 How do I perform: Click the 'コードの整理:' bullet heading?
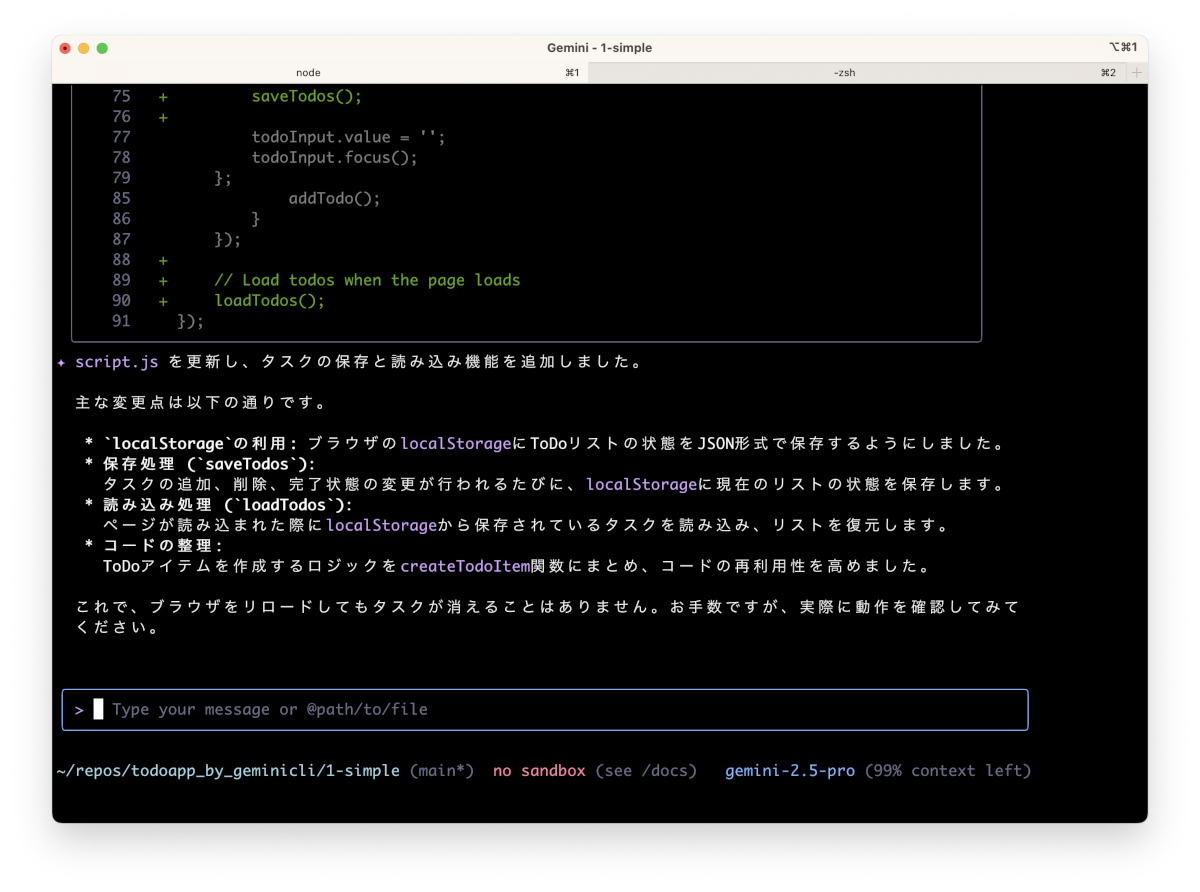pos(162,546)
